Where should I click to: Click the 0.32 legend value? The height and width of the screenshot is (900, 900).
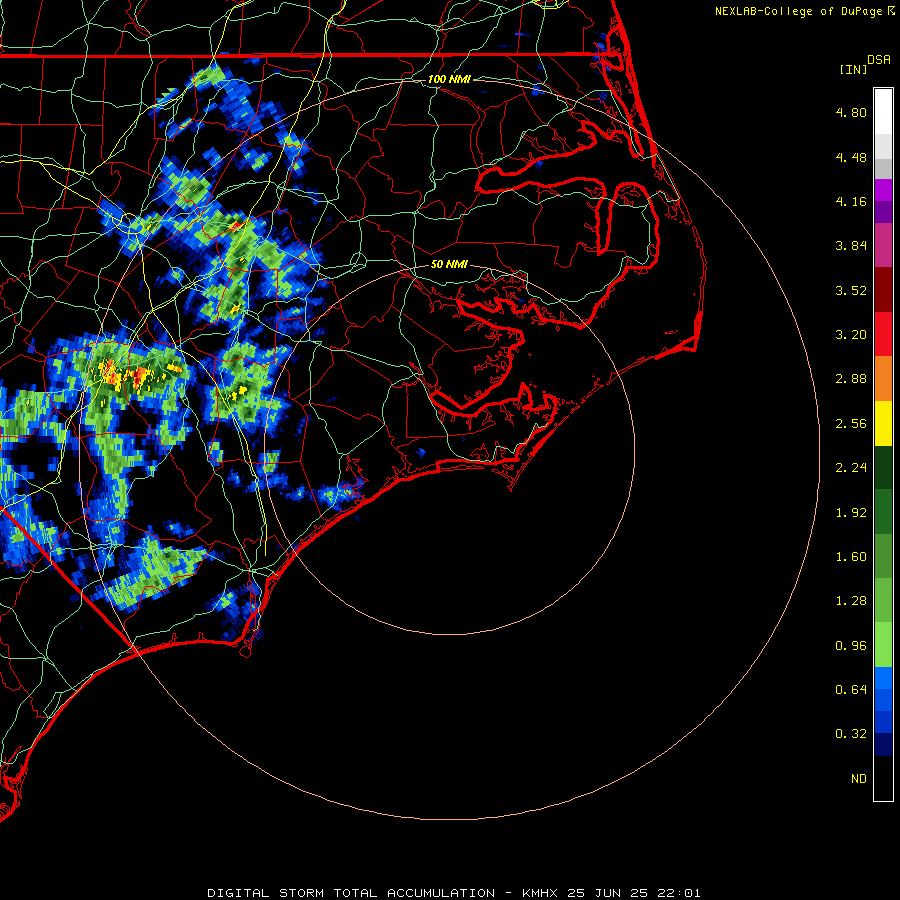pyautogui.click(x=851, y=734)
